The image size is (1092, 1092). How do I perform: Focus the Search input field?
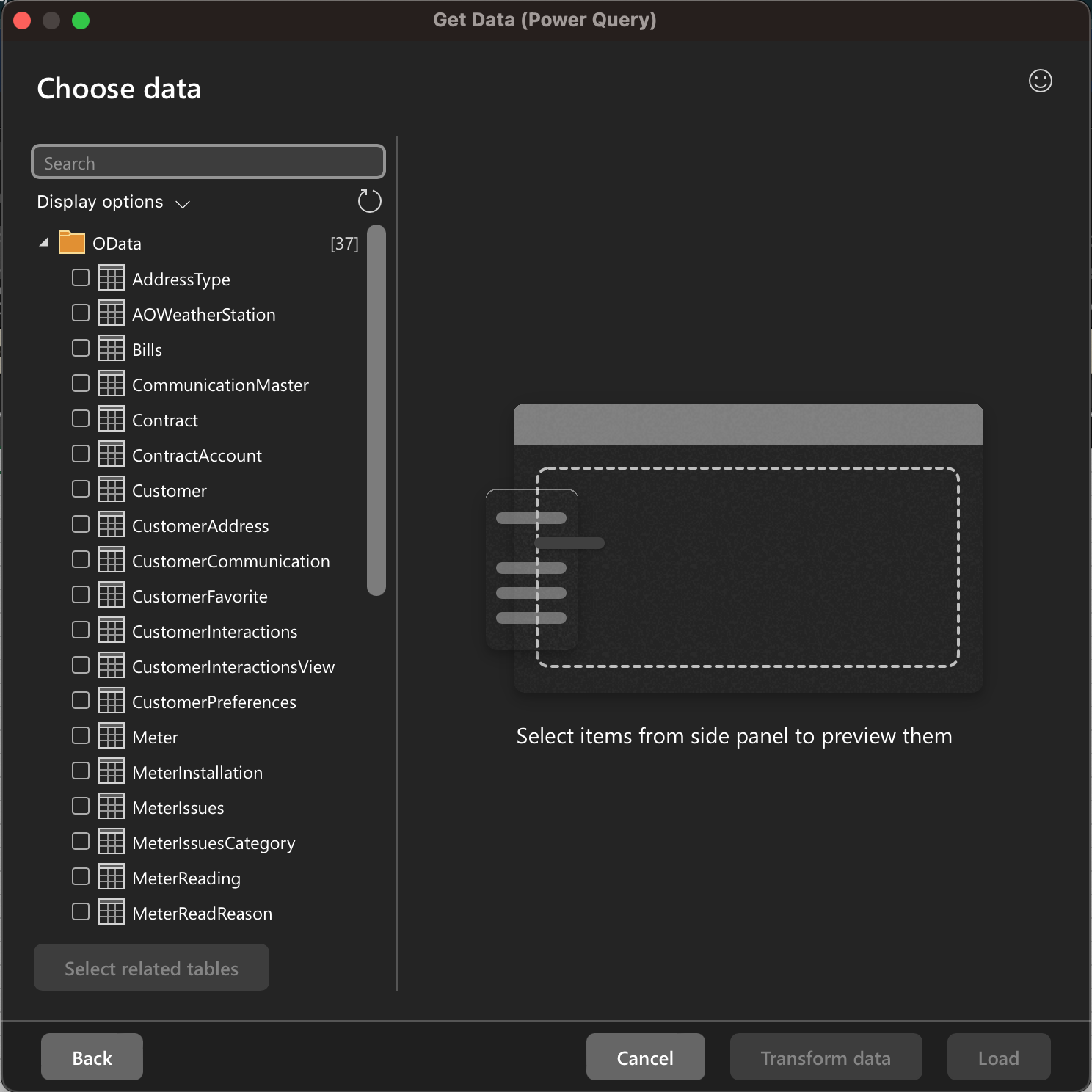point(208,162)
